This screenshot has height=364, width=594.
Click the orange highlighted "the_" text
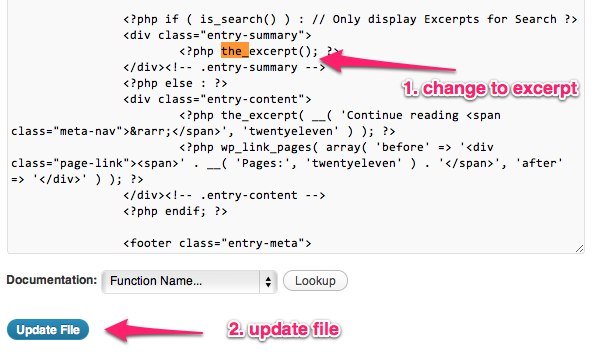235,51
